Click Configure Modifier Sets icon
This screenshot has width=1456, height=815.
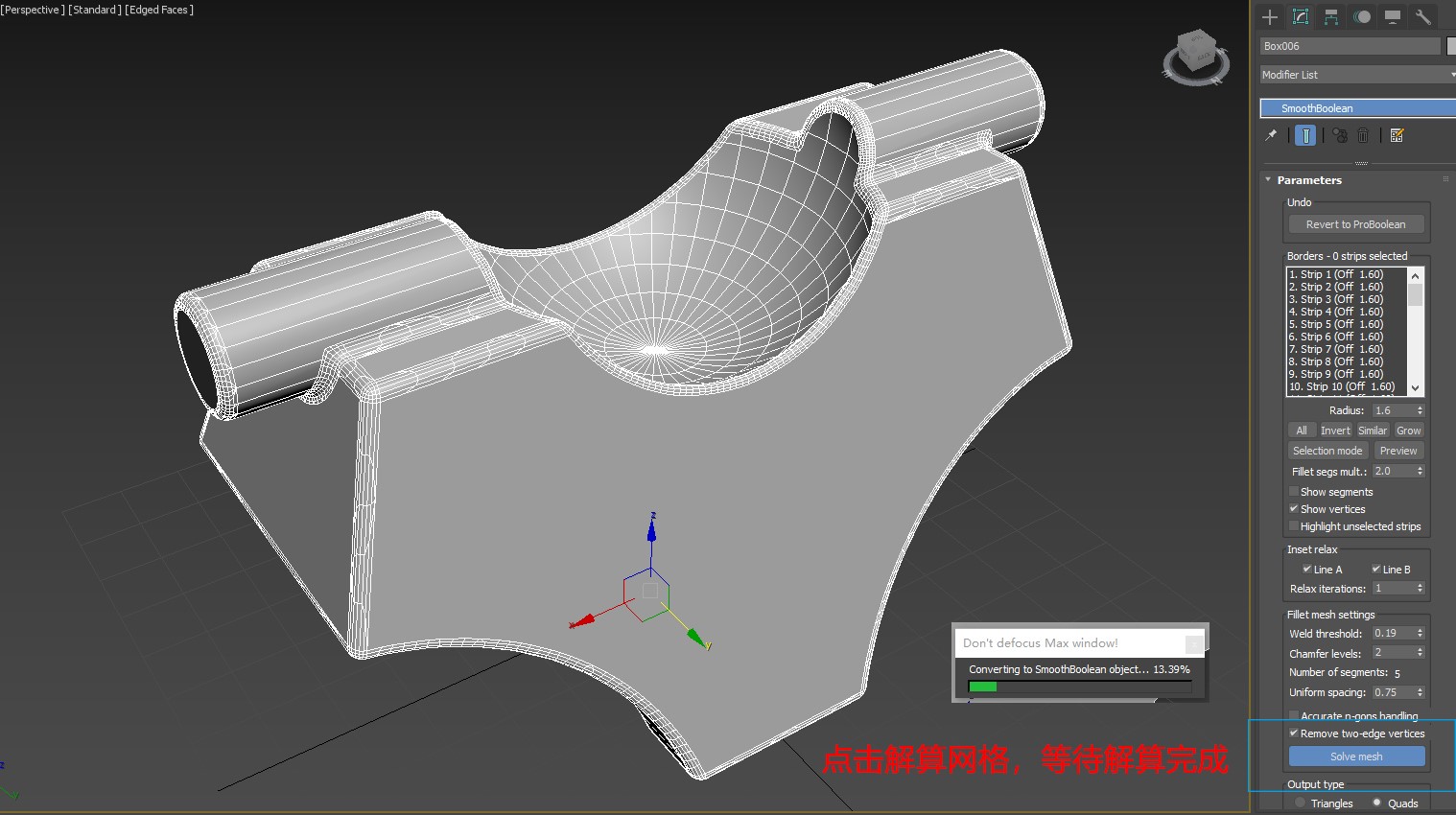point(1397,135)
